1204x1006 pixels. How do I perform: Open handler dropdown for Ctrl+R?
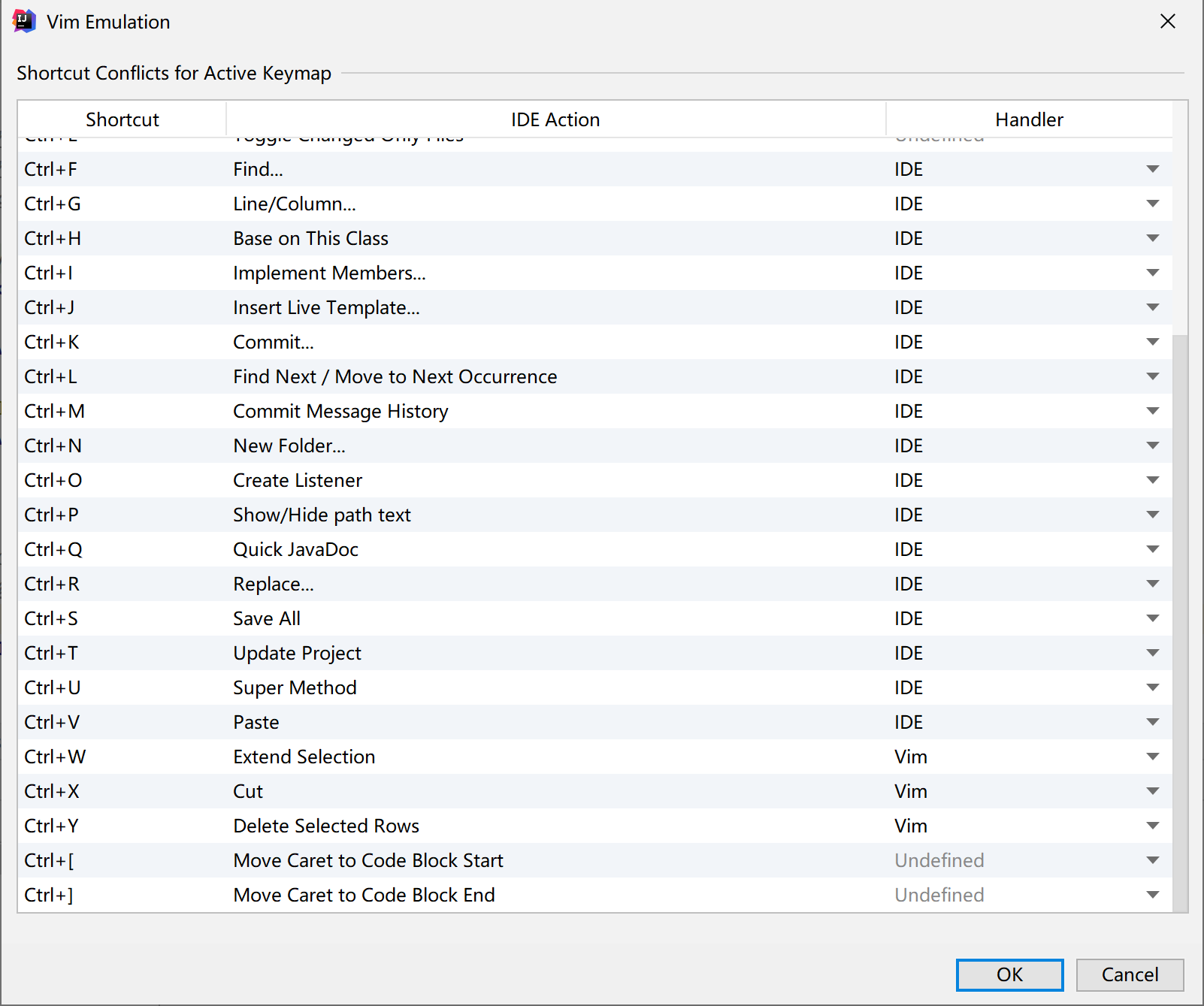pos(1153,584)
